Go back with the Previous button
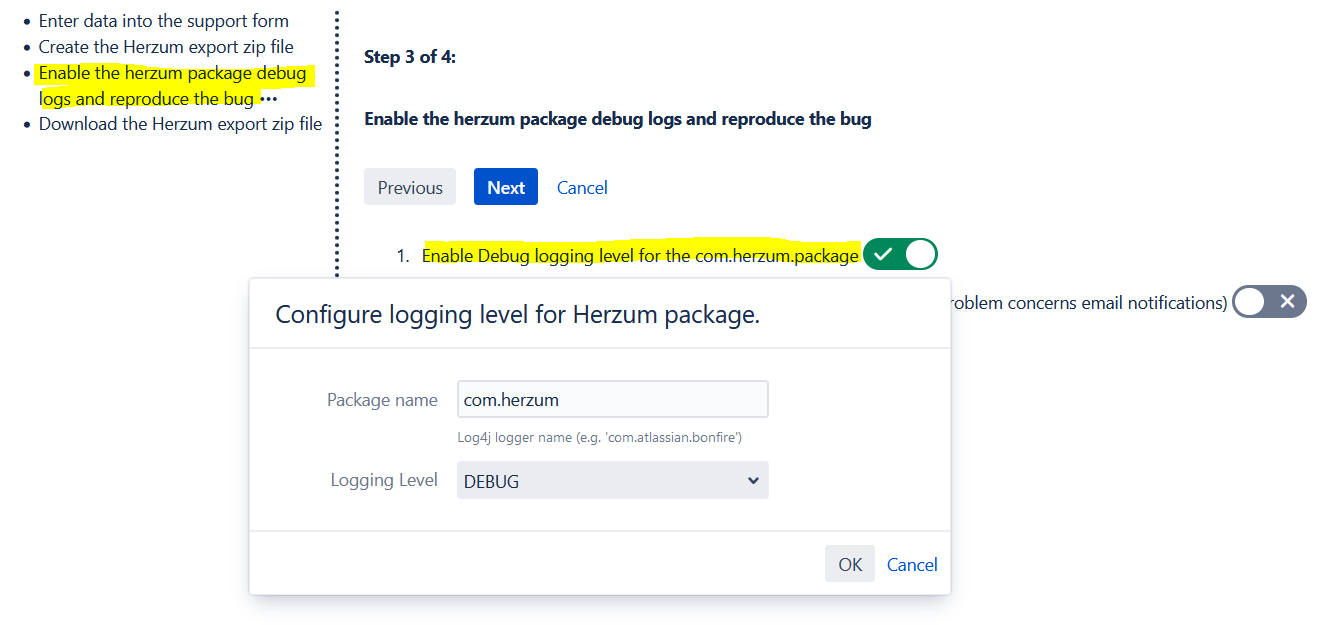 click(x=410, y=187)
